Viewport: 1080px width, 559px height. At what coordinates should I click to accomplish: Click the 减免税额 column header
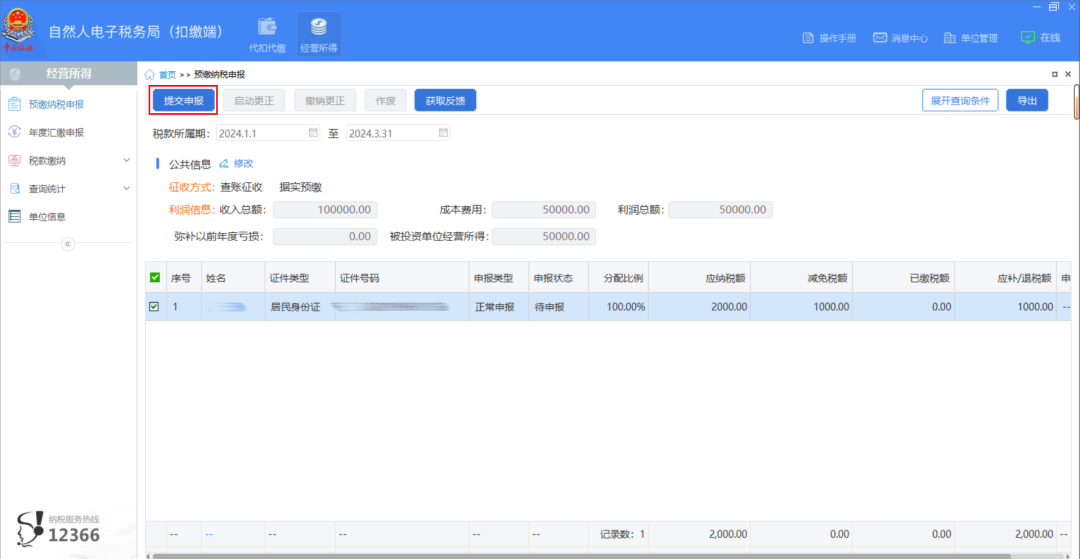click(x=802, y=277)
